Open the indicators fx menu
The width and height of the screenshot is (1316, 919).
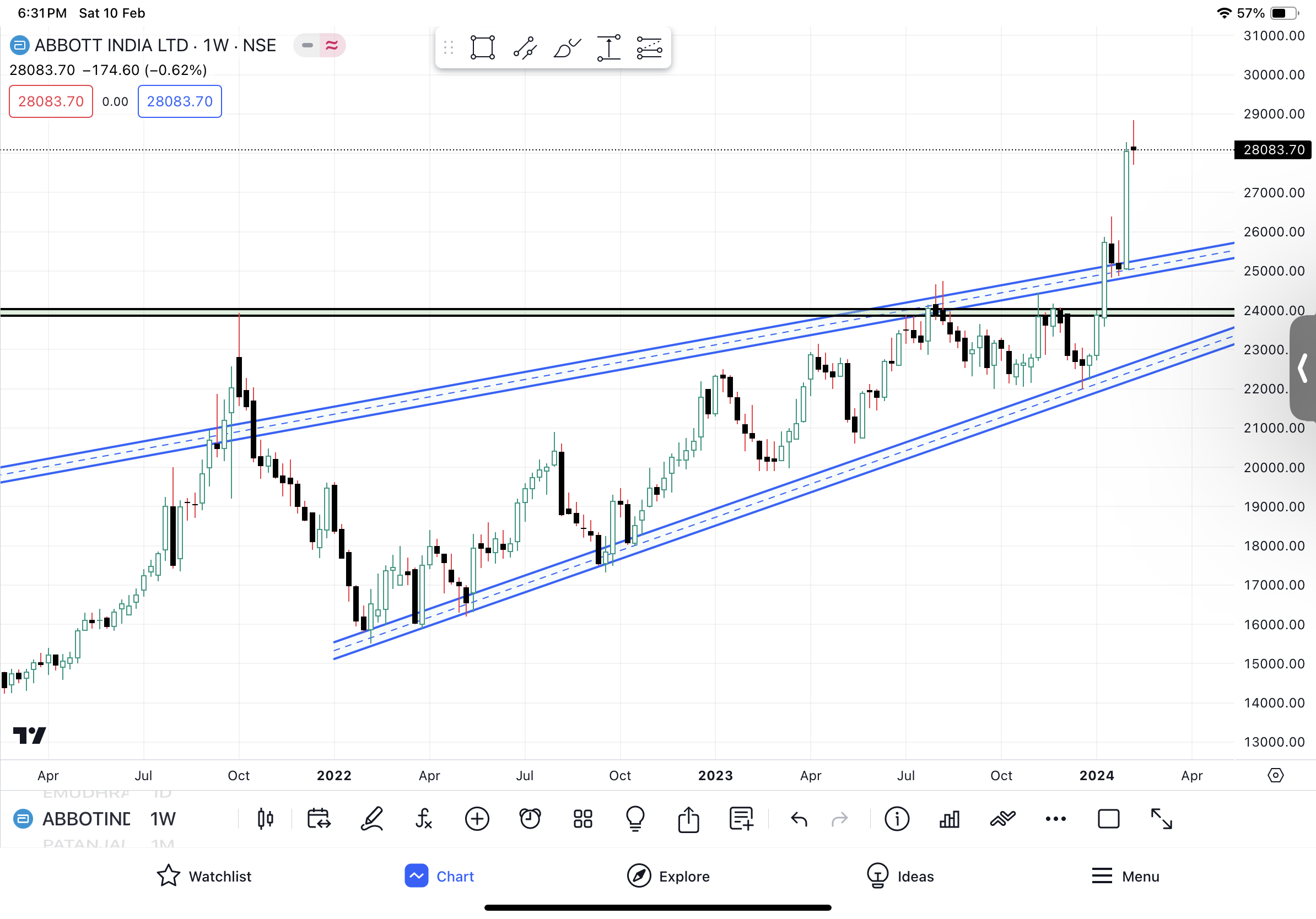424,819
